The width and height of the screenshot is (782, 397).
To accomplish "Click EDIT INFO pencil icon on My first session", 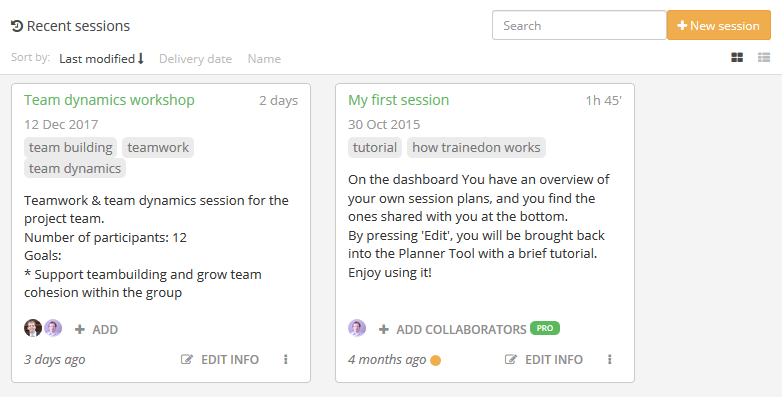I will click(x=511, y=359).
